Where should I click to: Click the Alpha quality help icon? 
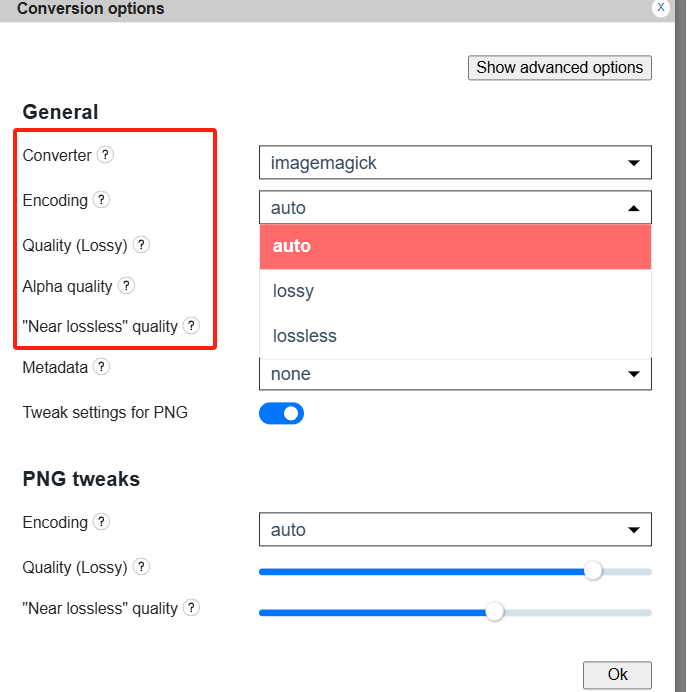click(x=126, y=286)
